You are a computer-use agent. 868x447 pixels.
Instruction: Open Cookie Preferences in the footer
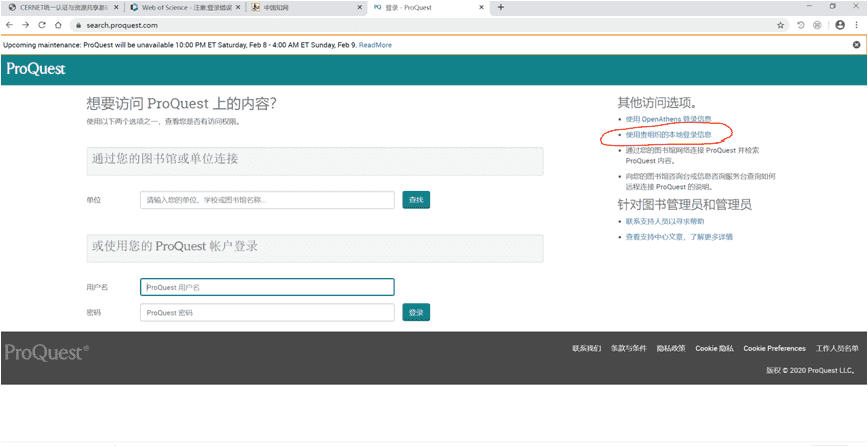(x=774, y=348)
